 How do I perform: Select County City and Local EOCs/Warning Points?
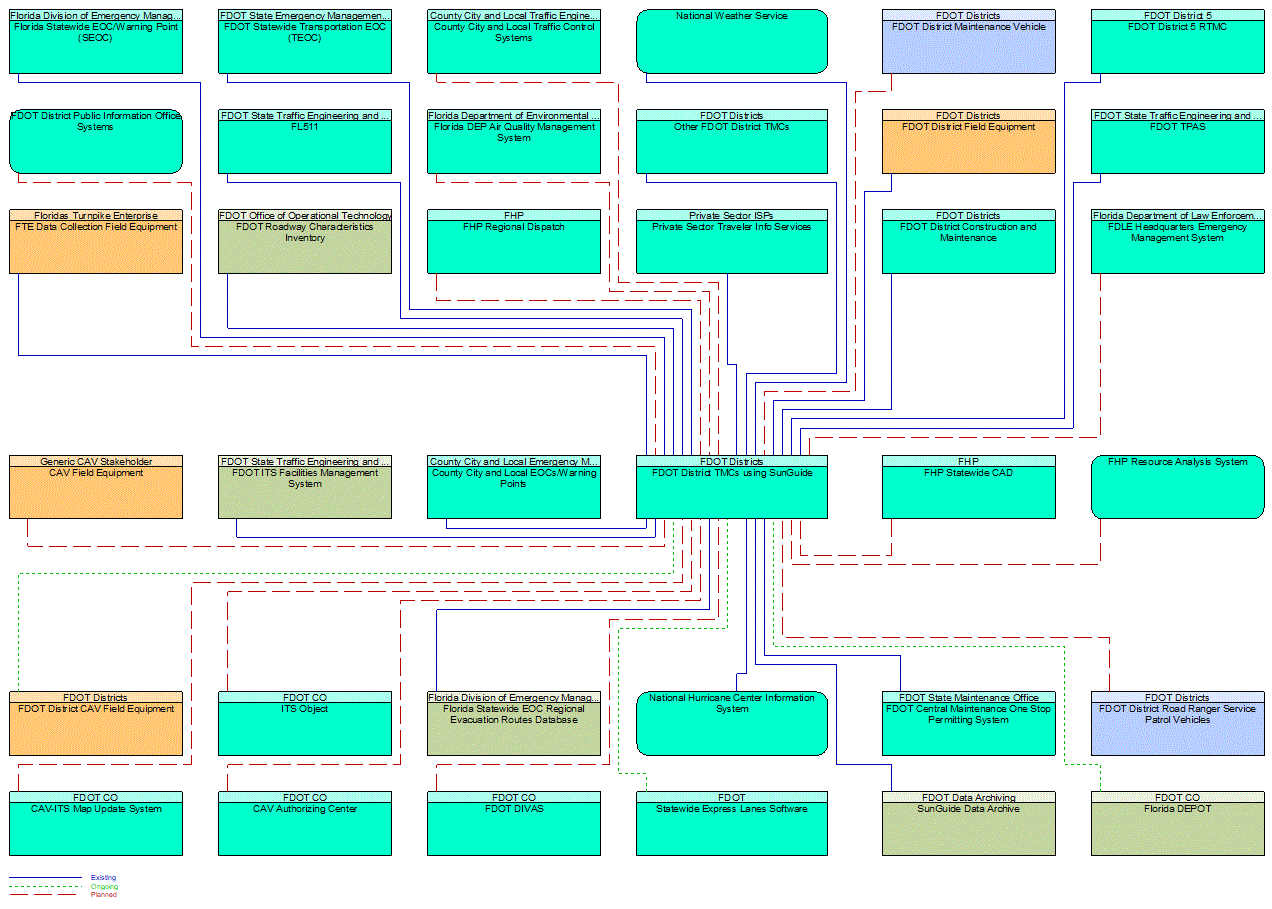point(514,487)
